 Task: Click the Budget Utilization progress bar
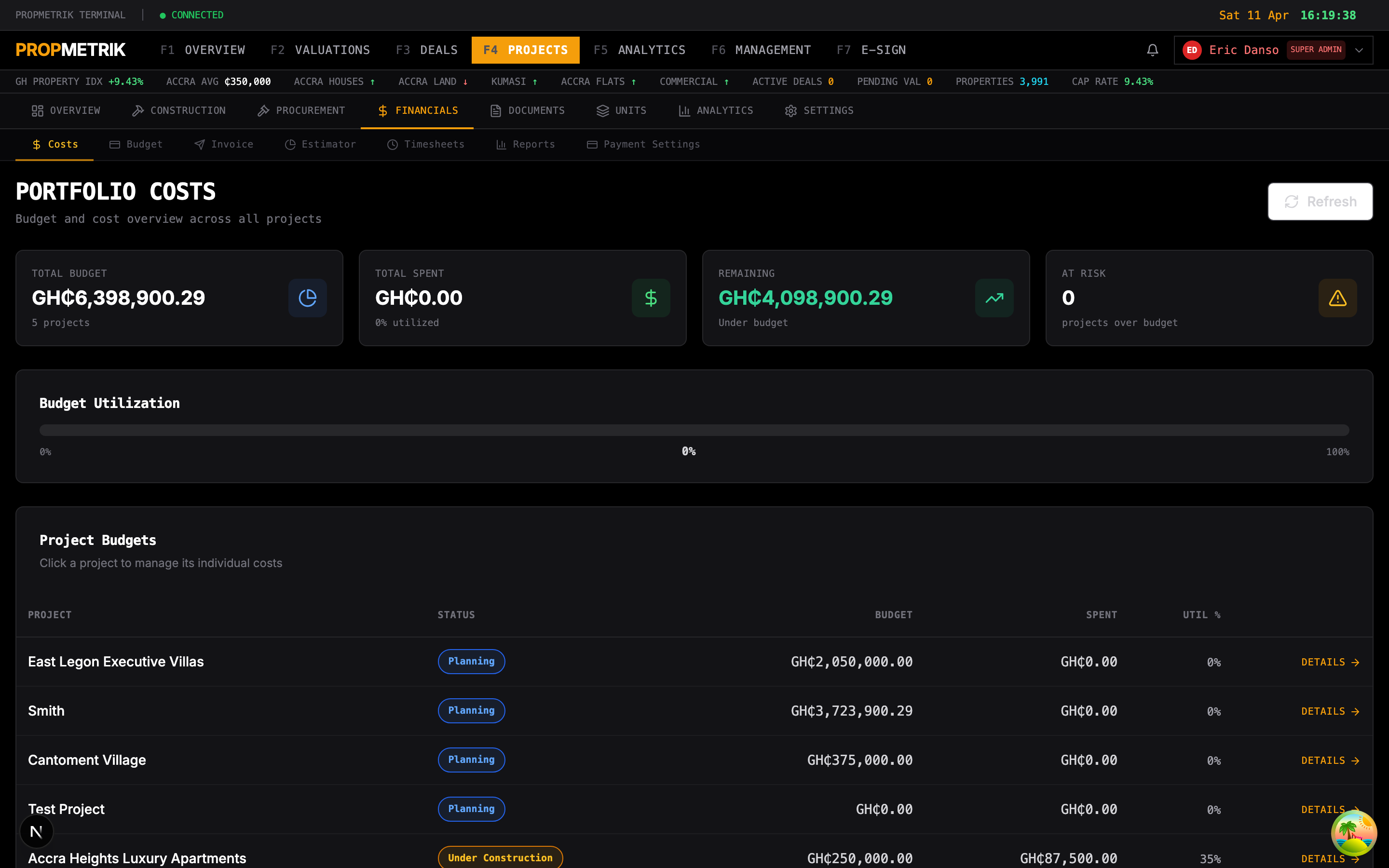click(694, 430)
